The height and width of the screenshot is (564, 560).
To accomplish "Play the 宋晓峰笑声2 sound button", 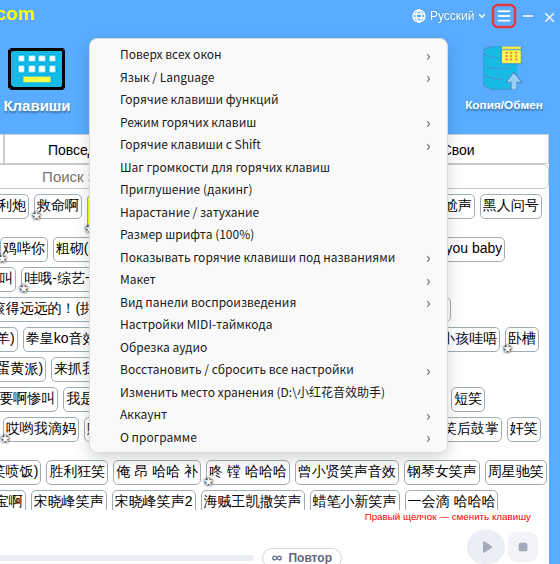I will point(154,500).
